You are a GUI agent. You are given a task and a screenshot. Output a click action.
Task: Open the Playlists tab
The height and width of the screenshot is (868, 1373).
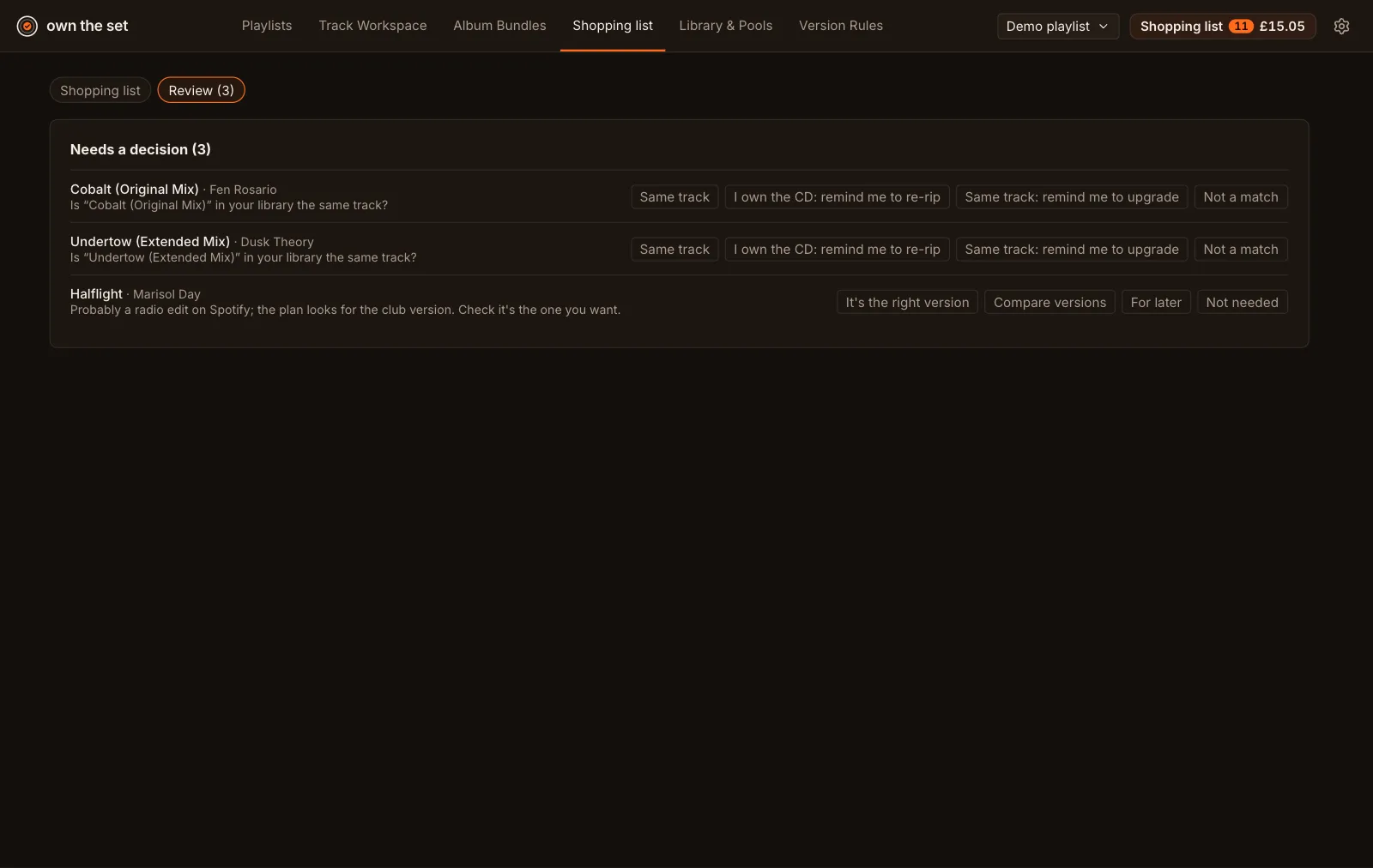[267, 26]
